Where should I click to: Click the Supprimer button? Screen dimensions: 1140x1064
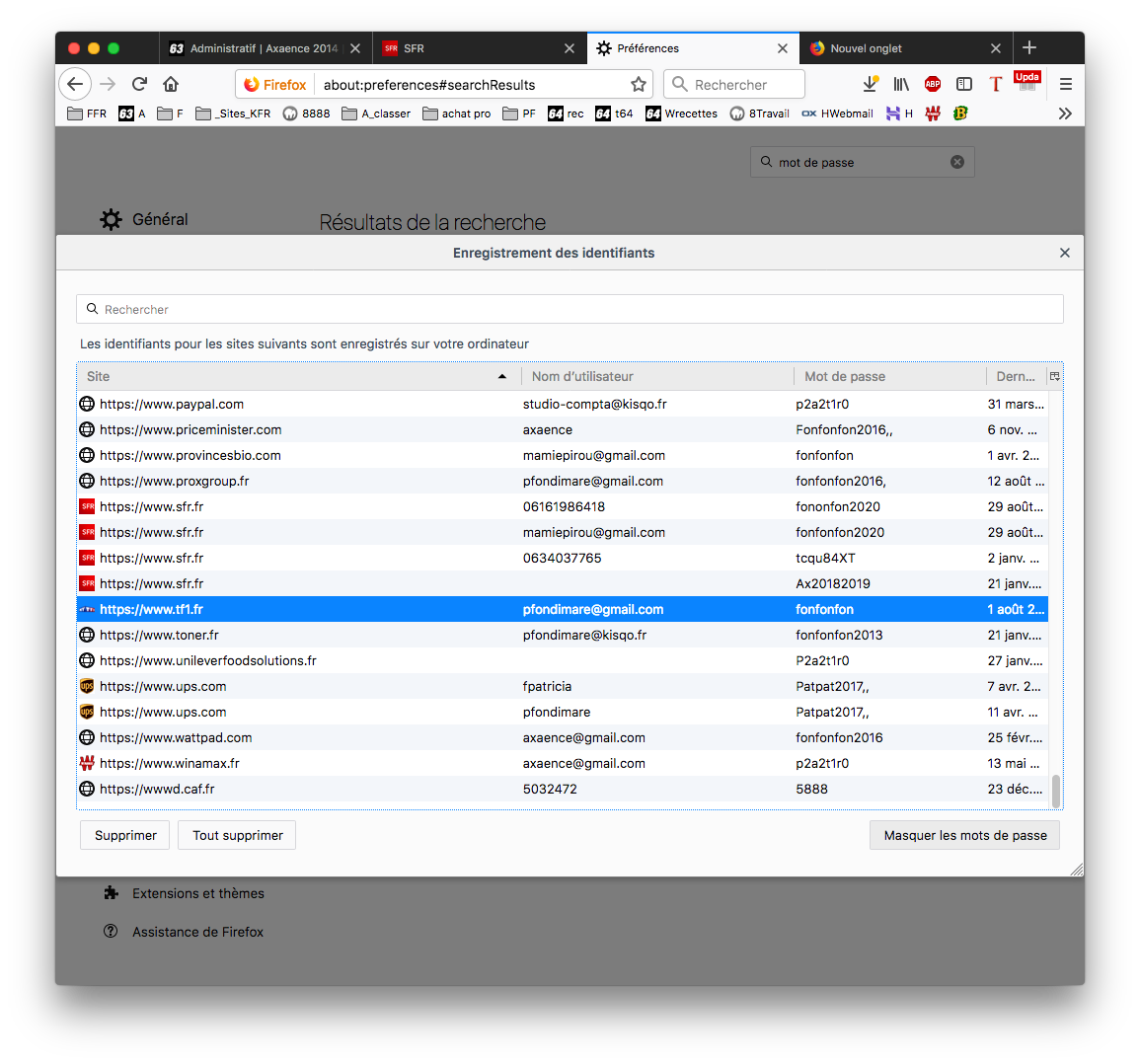click(125, 835)
